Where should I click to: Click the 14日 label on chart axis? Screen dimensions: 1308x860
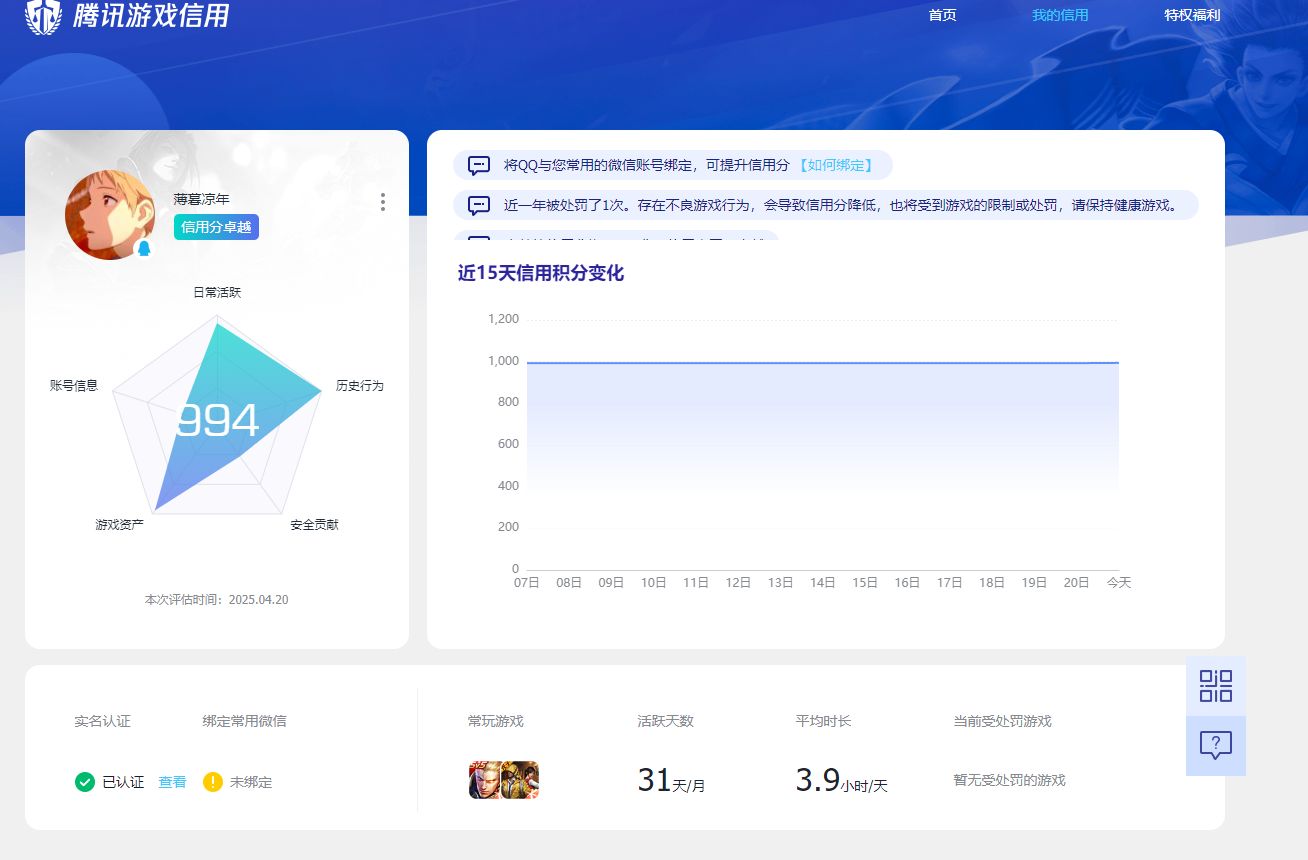click(823, 582)
